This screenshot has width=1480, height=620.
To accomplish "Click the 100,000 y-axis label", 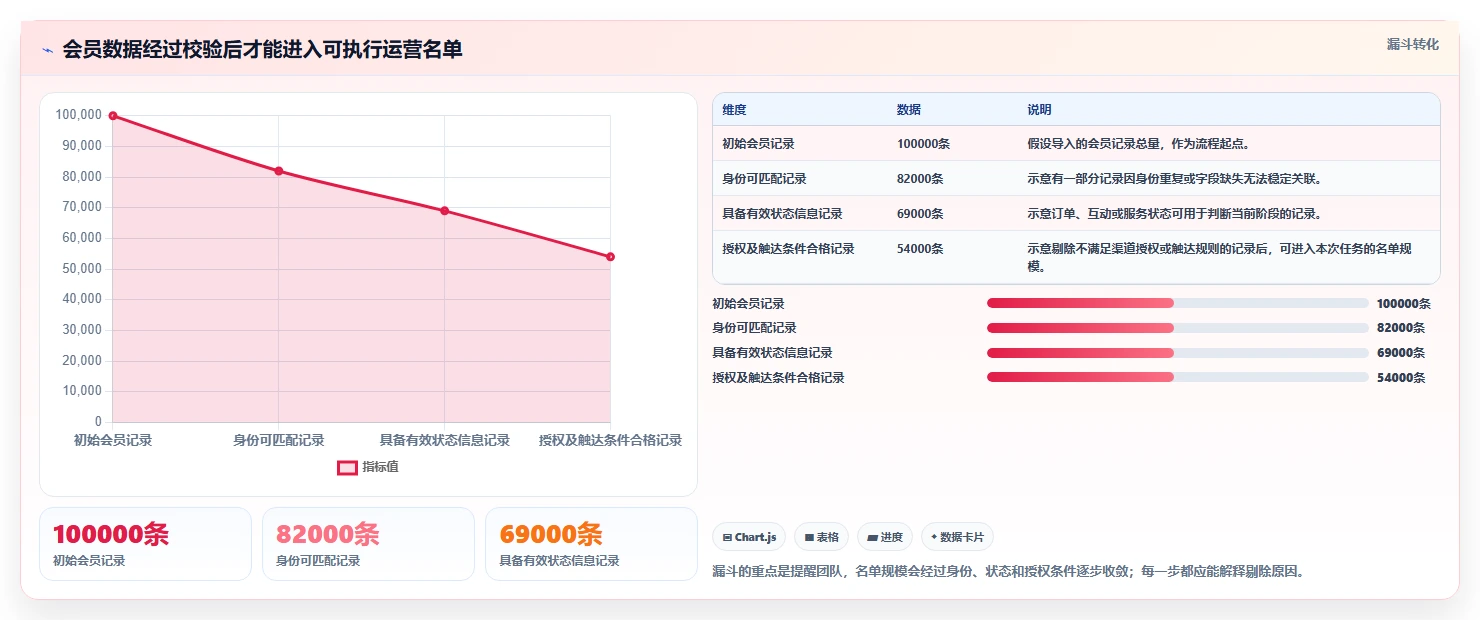I will tap(79, 115).
